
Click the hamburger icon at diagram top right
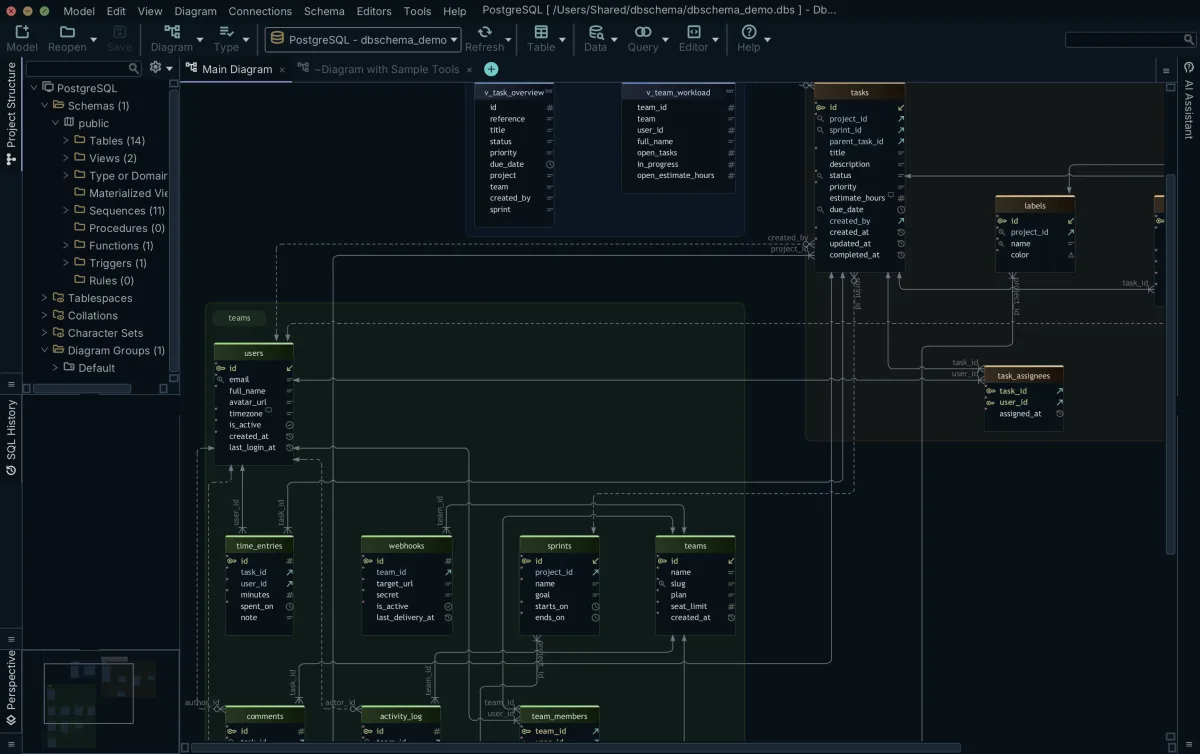point(1166,70)
